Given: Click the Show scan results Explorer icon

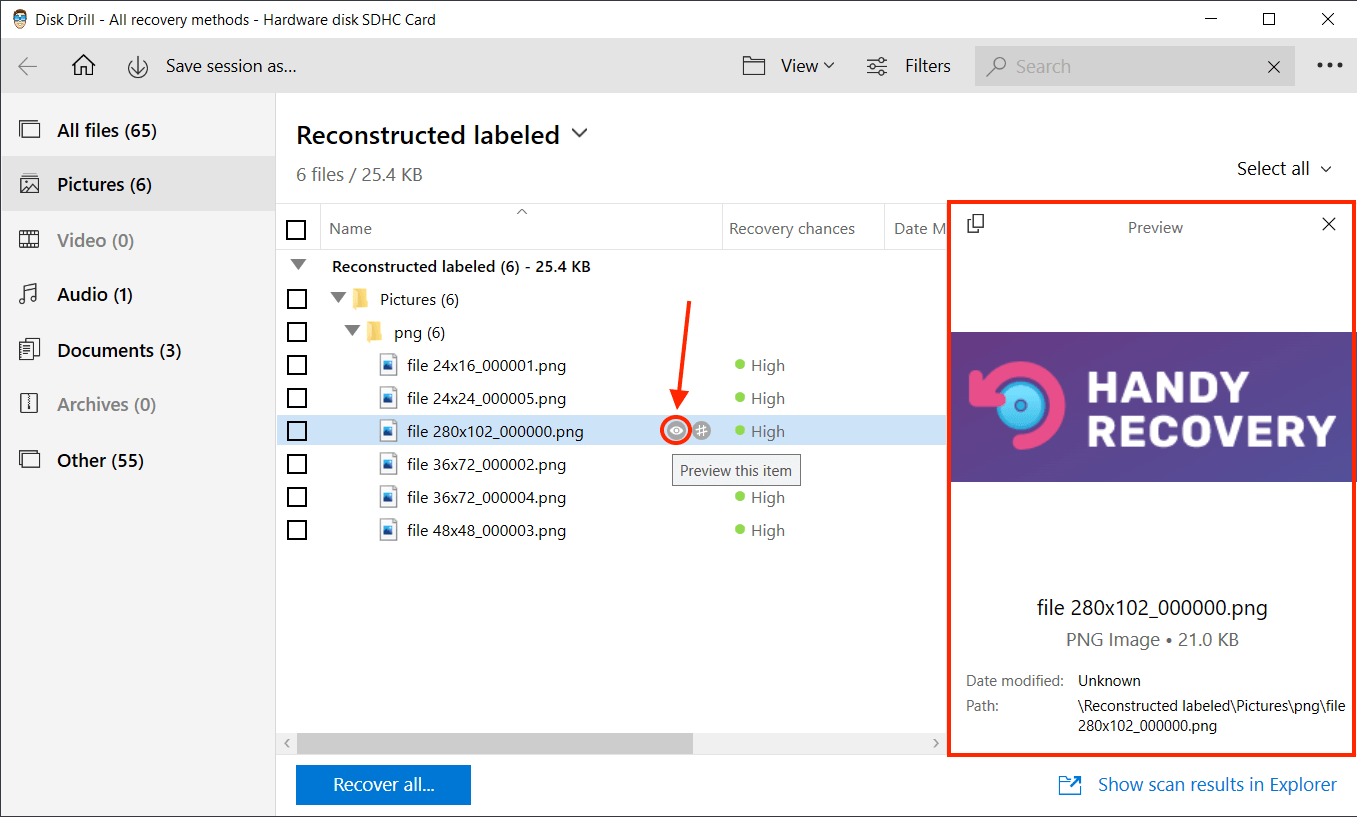Looking at the screenshot, I should tap(1070, 785).
